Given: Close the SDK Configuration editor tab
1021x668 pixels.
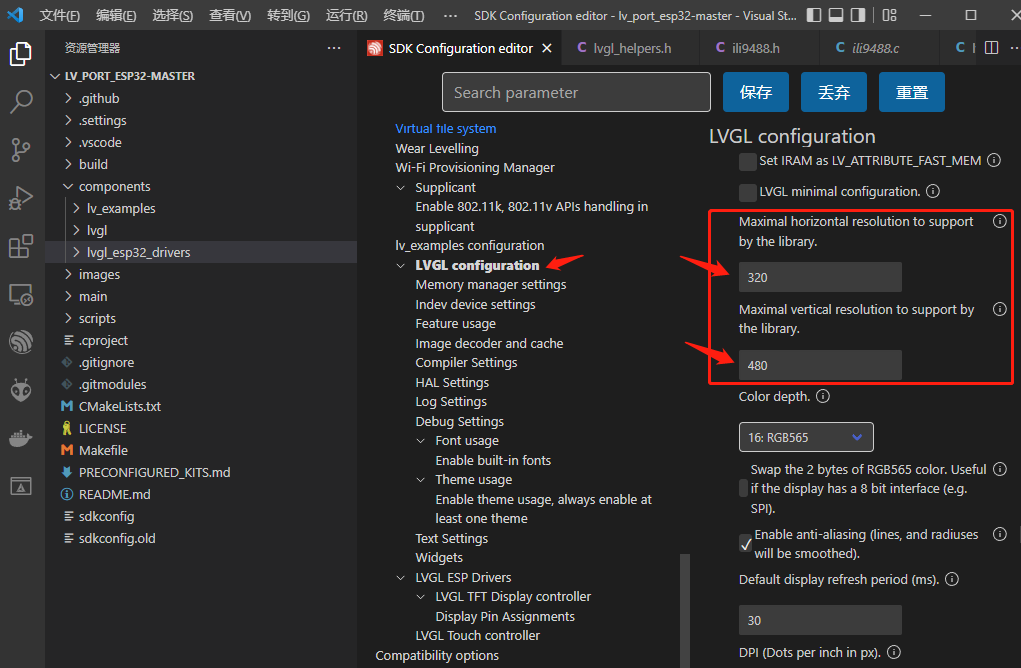Looking at the screenshot, I should pyautogui.click(x=547, y=48).
